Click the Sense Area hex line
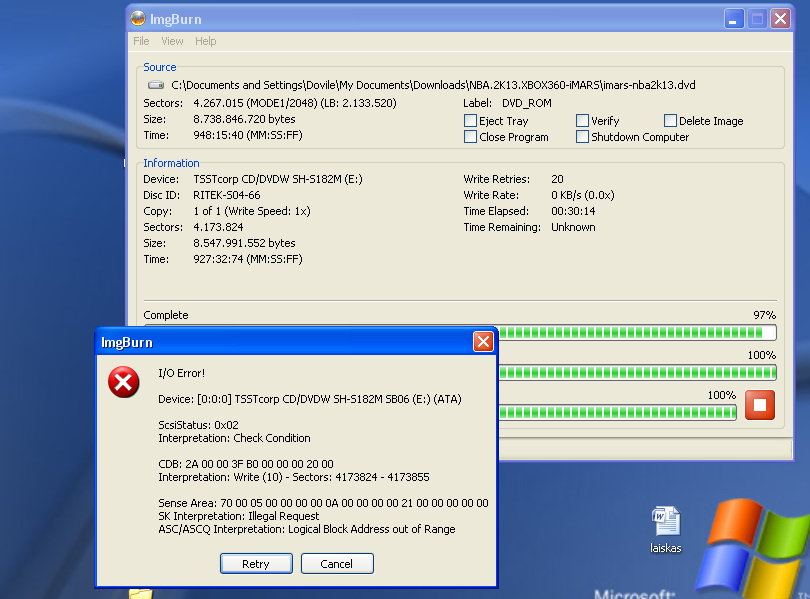This screenshot has height=599, width=810. [x=323, y=503]
